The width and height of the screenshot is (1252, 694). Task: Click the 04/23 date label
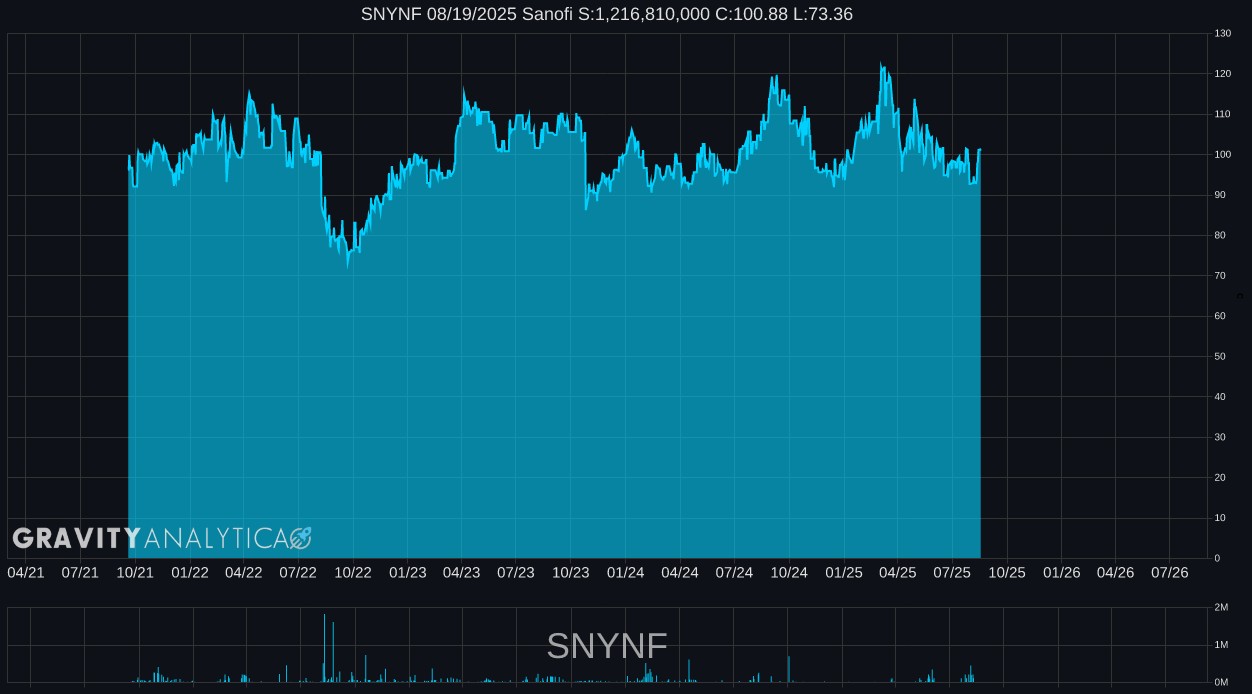461,572
